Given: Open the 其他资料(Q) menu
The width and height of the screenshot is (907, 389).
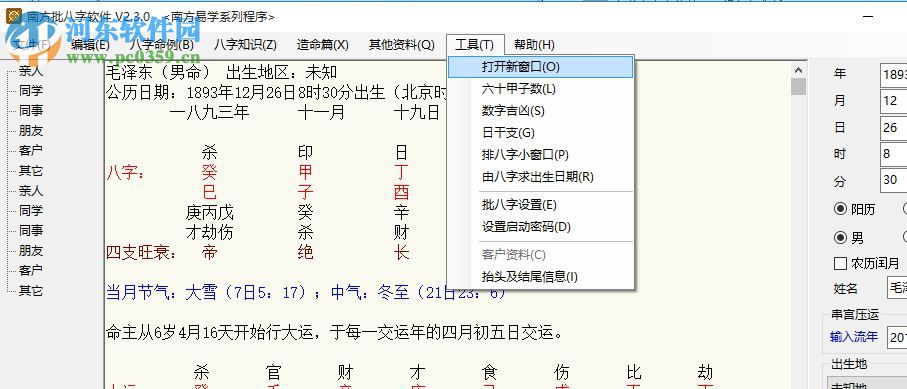Looking at the screenshot, I should click(401, 45).
